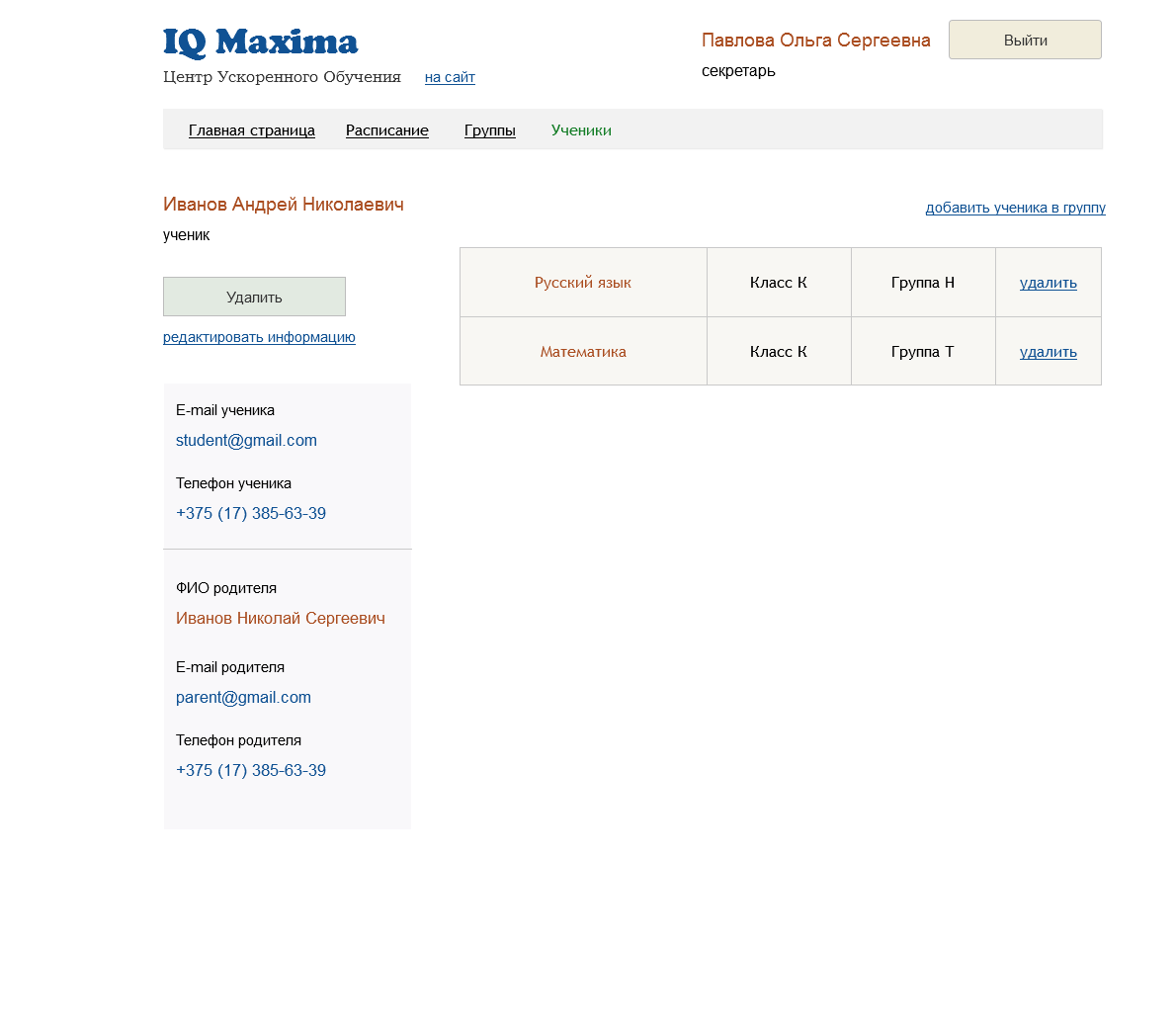Open 'Главная страница' in the navigation bar
Screen dimensions: 1176x1028
click(x=252, y=130)
